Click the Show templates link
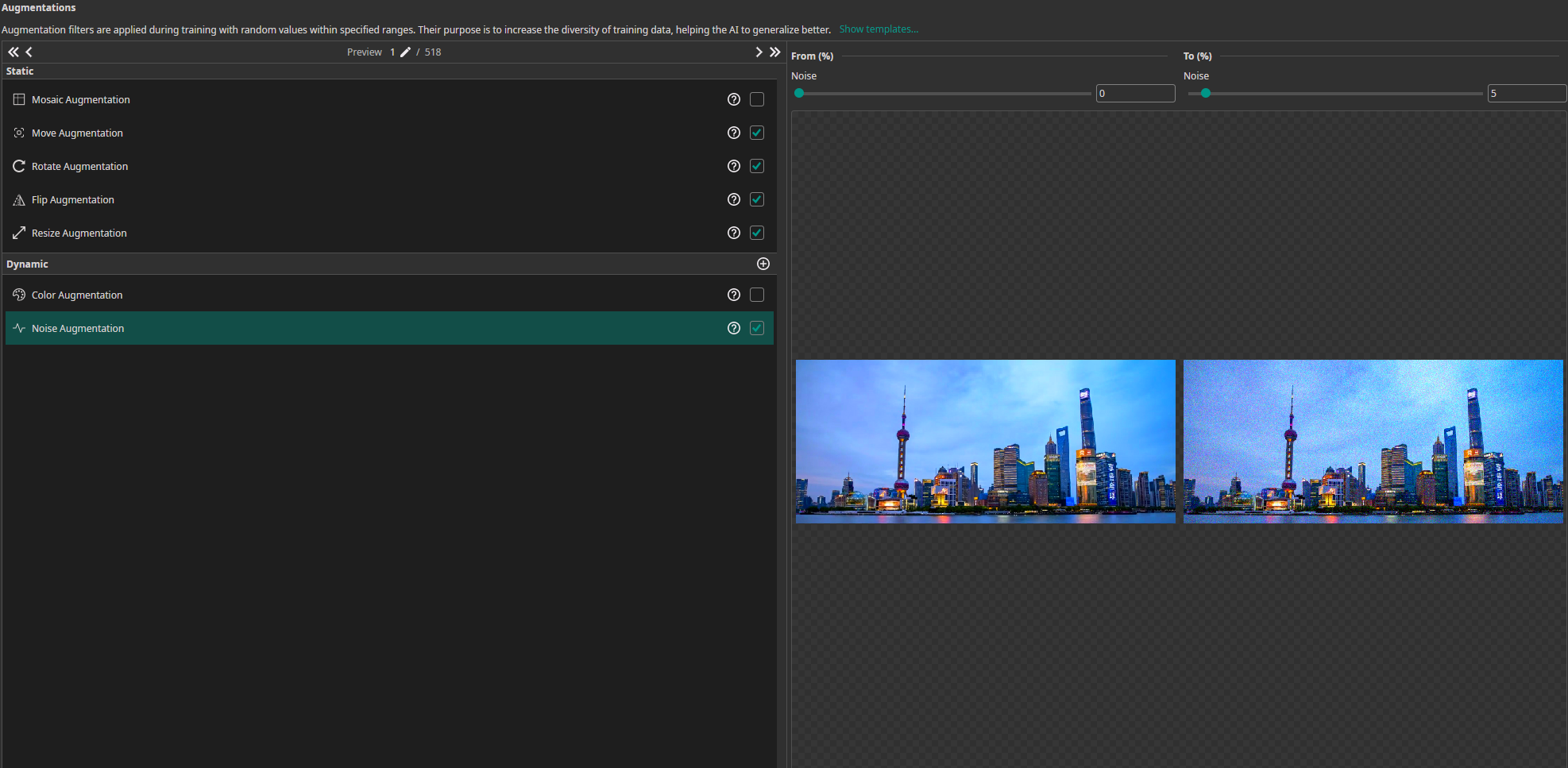The width and height of the screenshot is (1568, 768). [879, 29]
